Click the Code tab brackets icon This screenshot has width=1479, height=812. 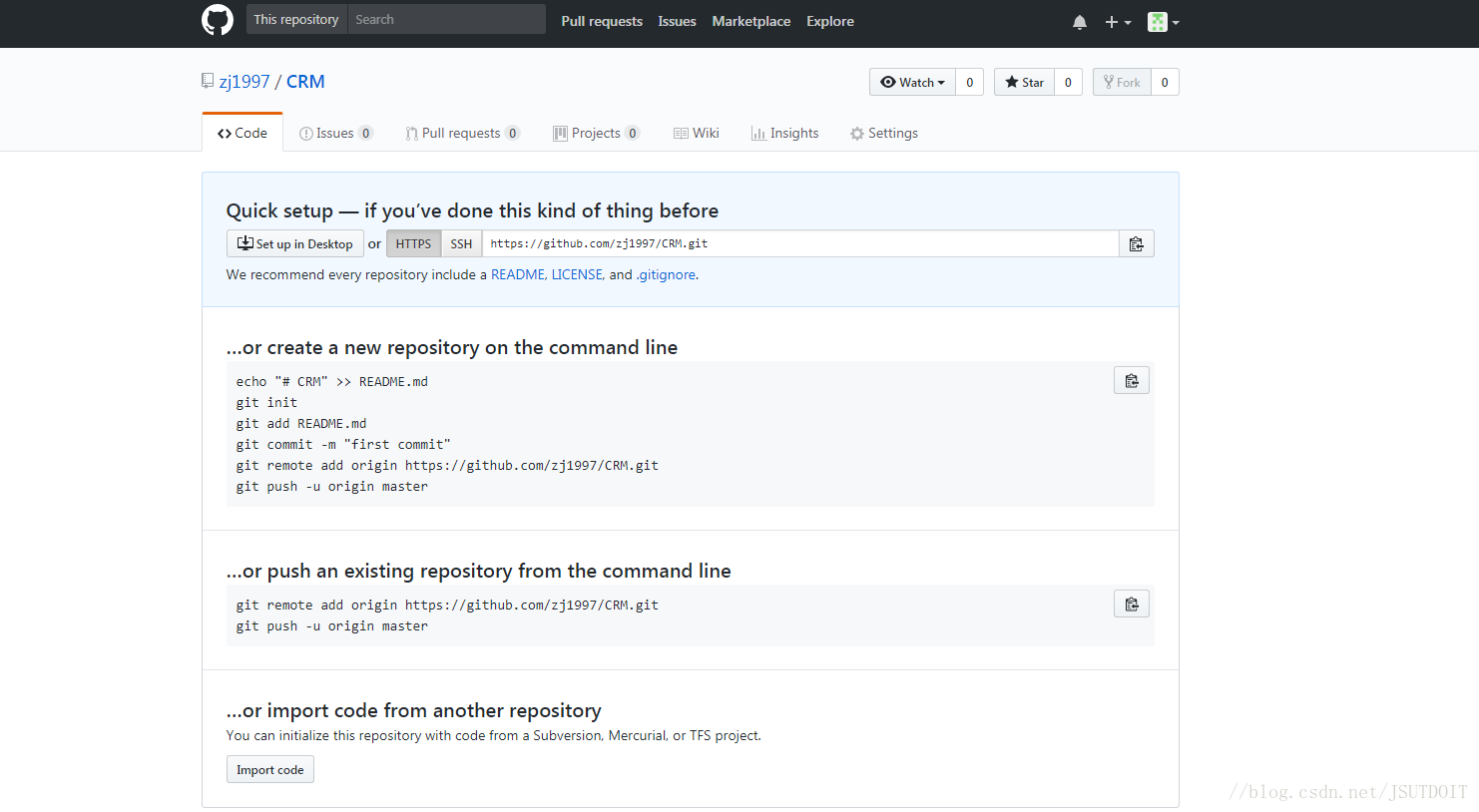225,134
